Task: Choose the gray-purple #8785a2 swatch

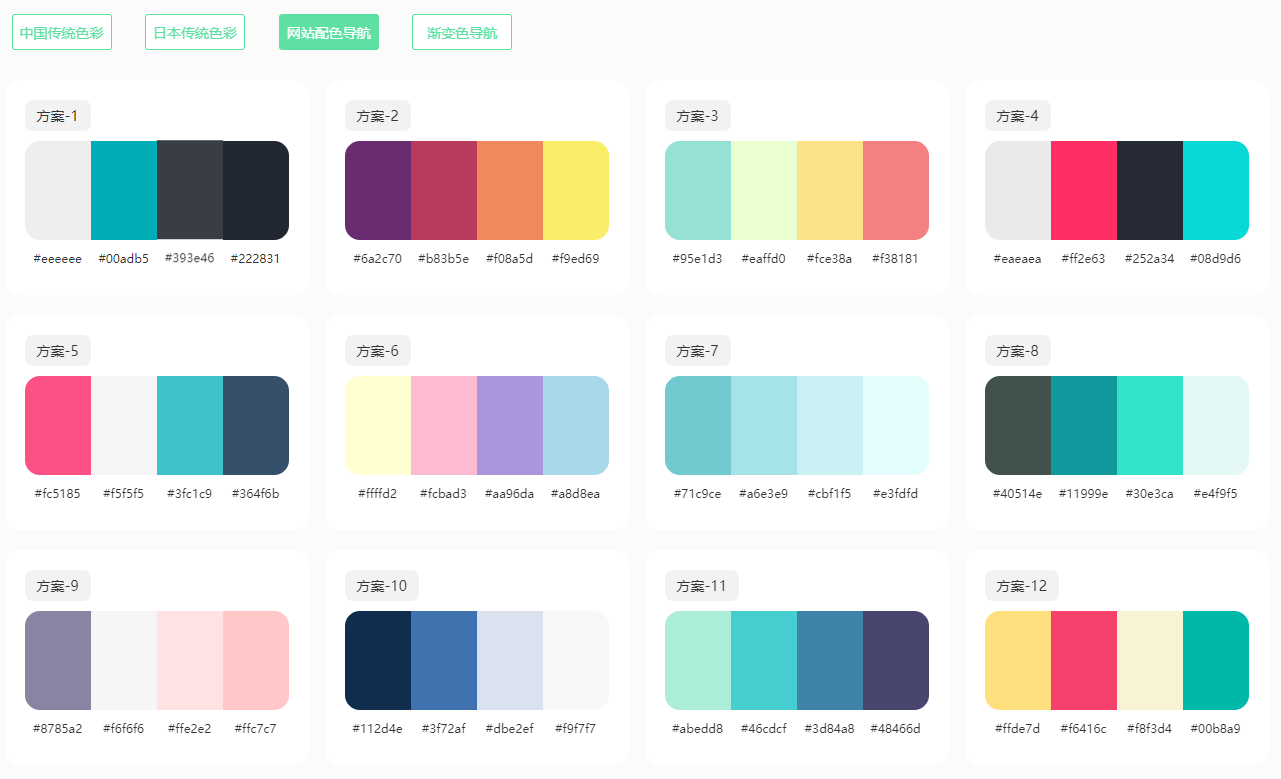Action: point(58,660)
